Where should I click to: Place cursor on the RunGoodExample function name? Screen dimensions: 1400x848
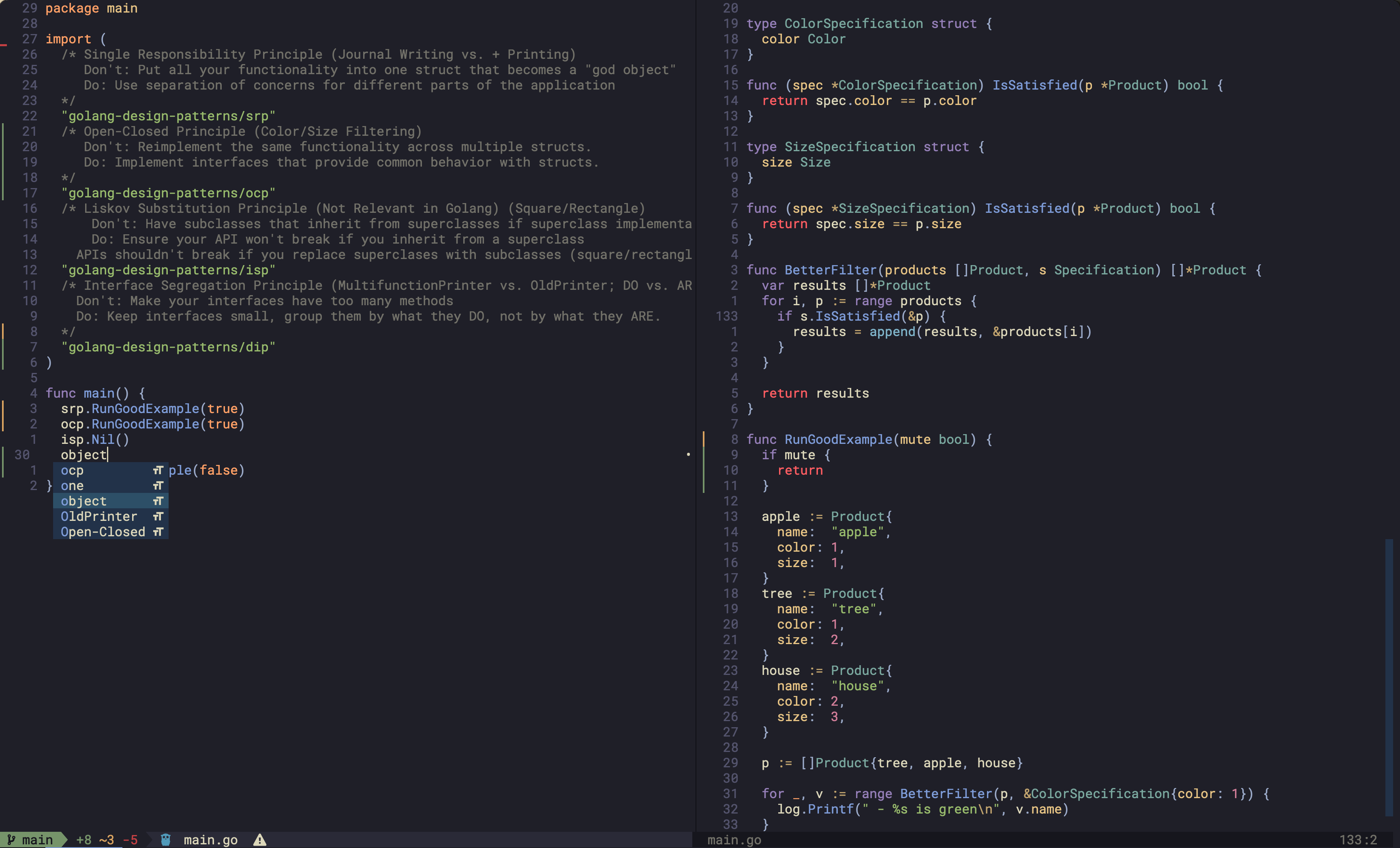pyautogui.click(x=838, y=439)
